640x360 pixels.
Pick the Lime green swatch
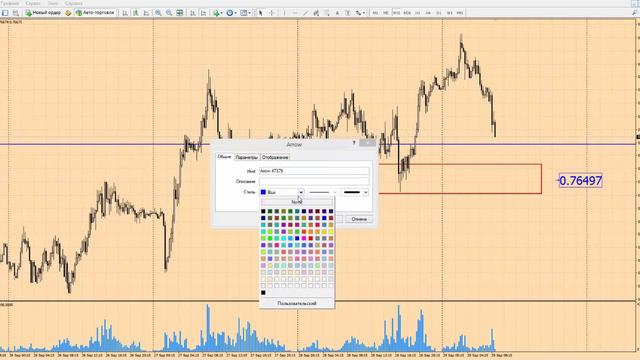(270, 238)
